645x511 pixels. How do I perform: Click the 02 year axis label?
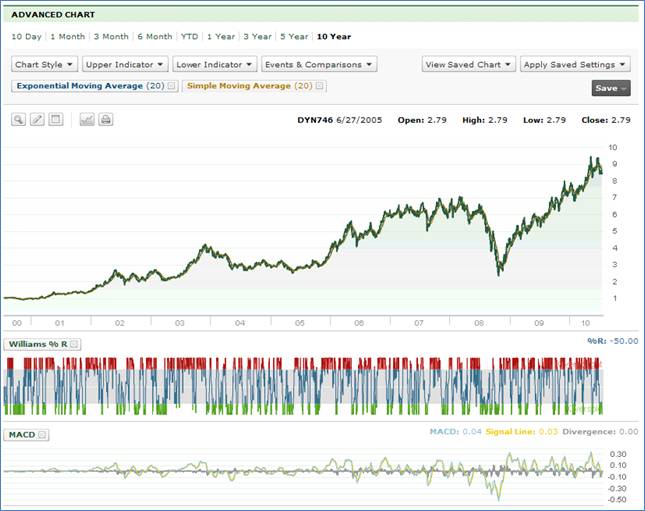click(120, 323)
